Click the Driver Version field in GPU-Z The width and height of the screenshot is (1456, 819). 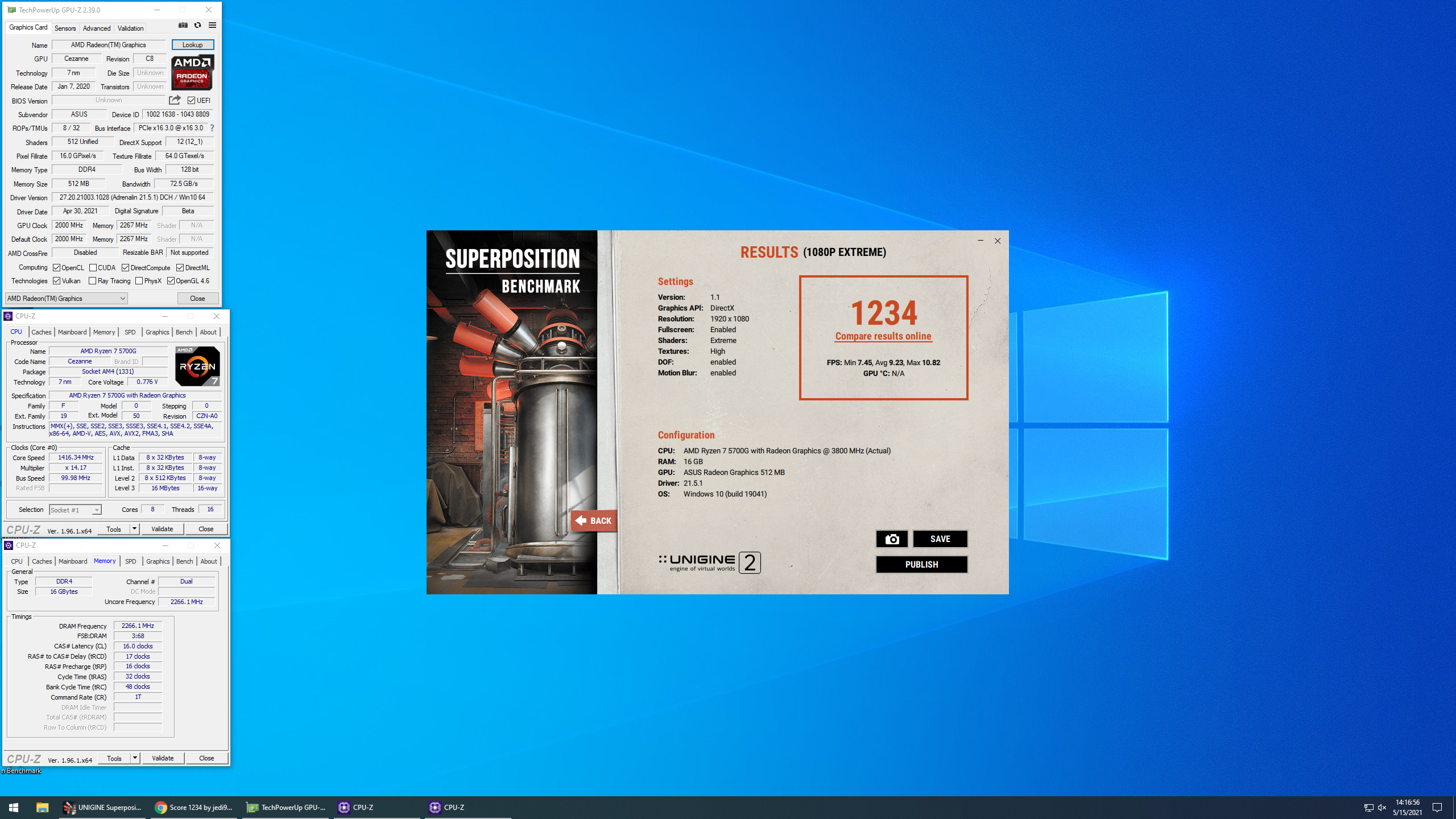[x=133, y=197]
